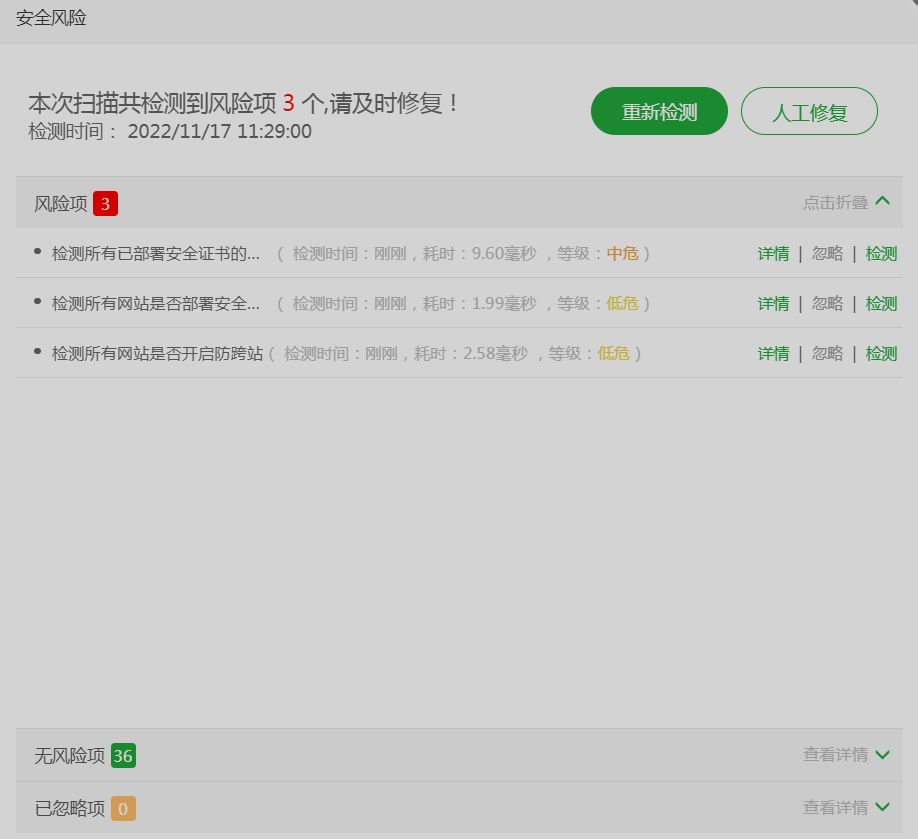Click the 无风险项 heading label
Image resolution: width=918 pixels, height=839 pixels.
click(x=70, y=756)
